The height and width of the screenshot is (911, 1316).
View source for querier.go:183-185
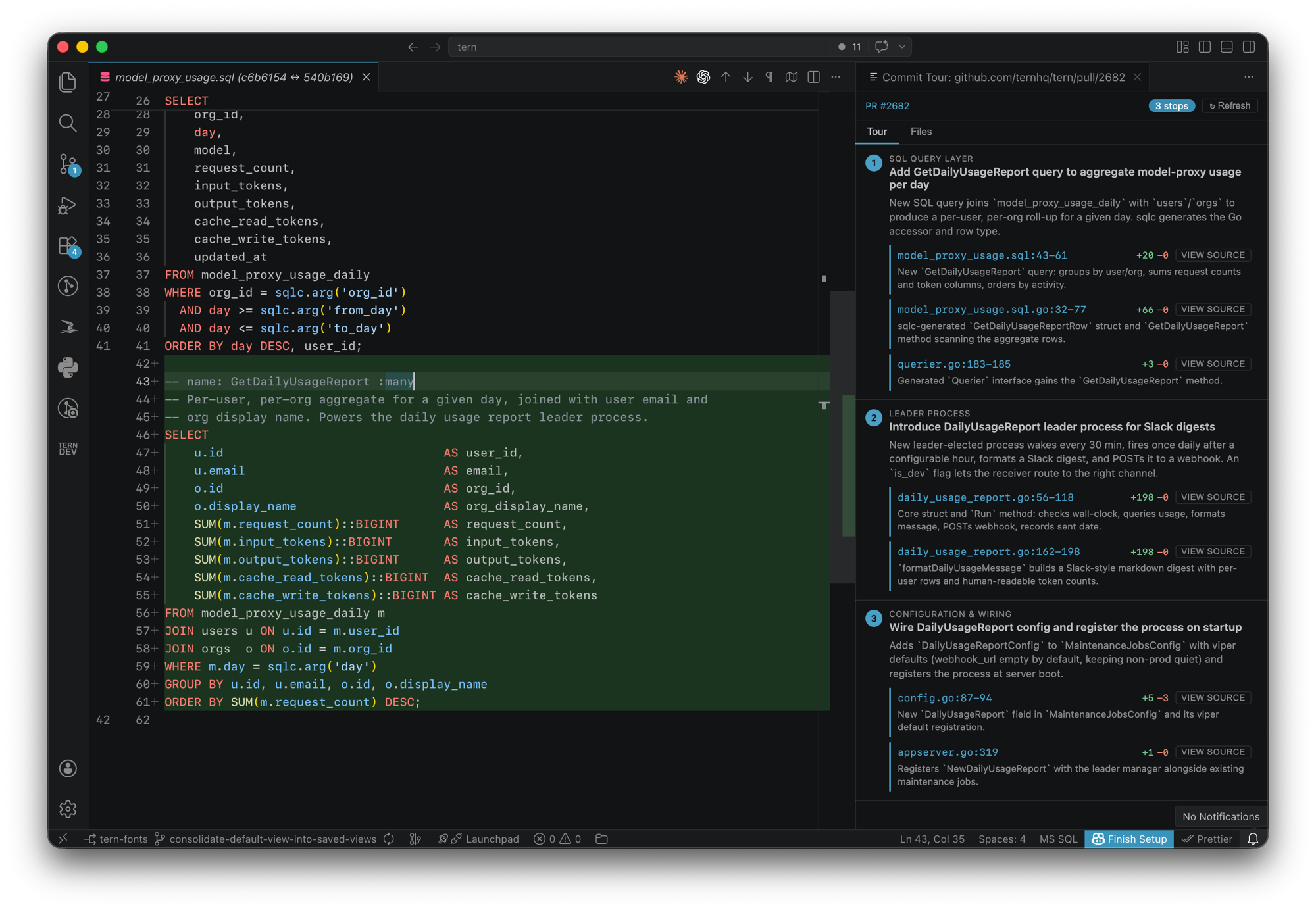(1212, 364)
